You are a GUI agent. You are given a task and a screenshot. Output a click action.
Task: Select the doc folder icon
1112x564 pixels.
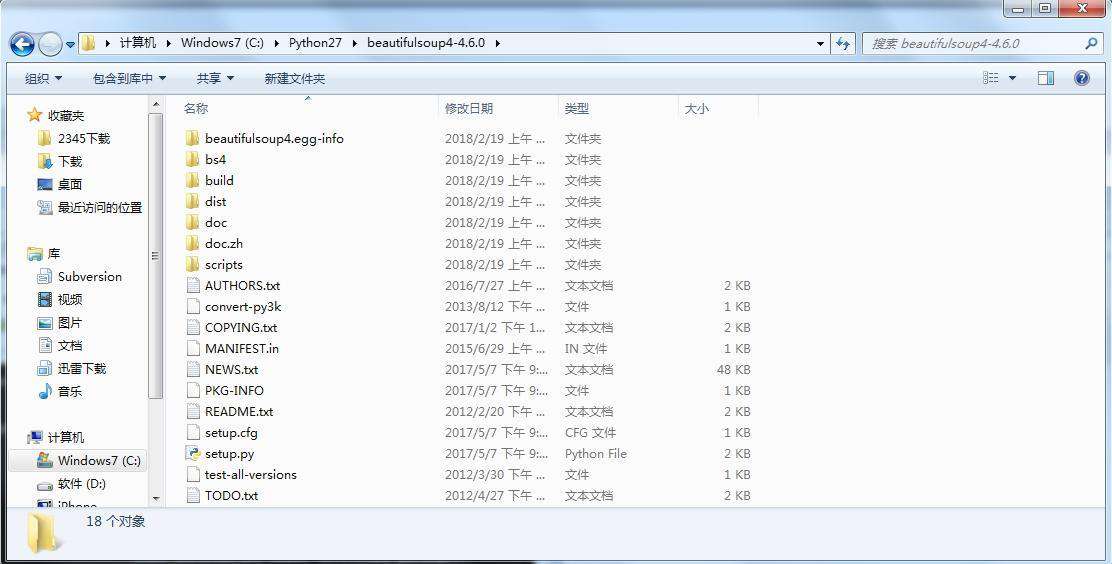192,222
